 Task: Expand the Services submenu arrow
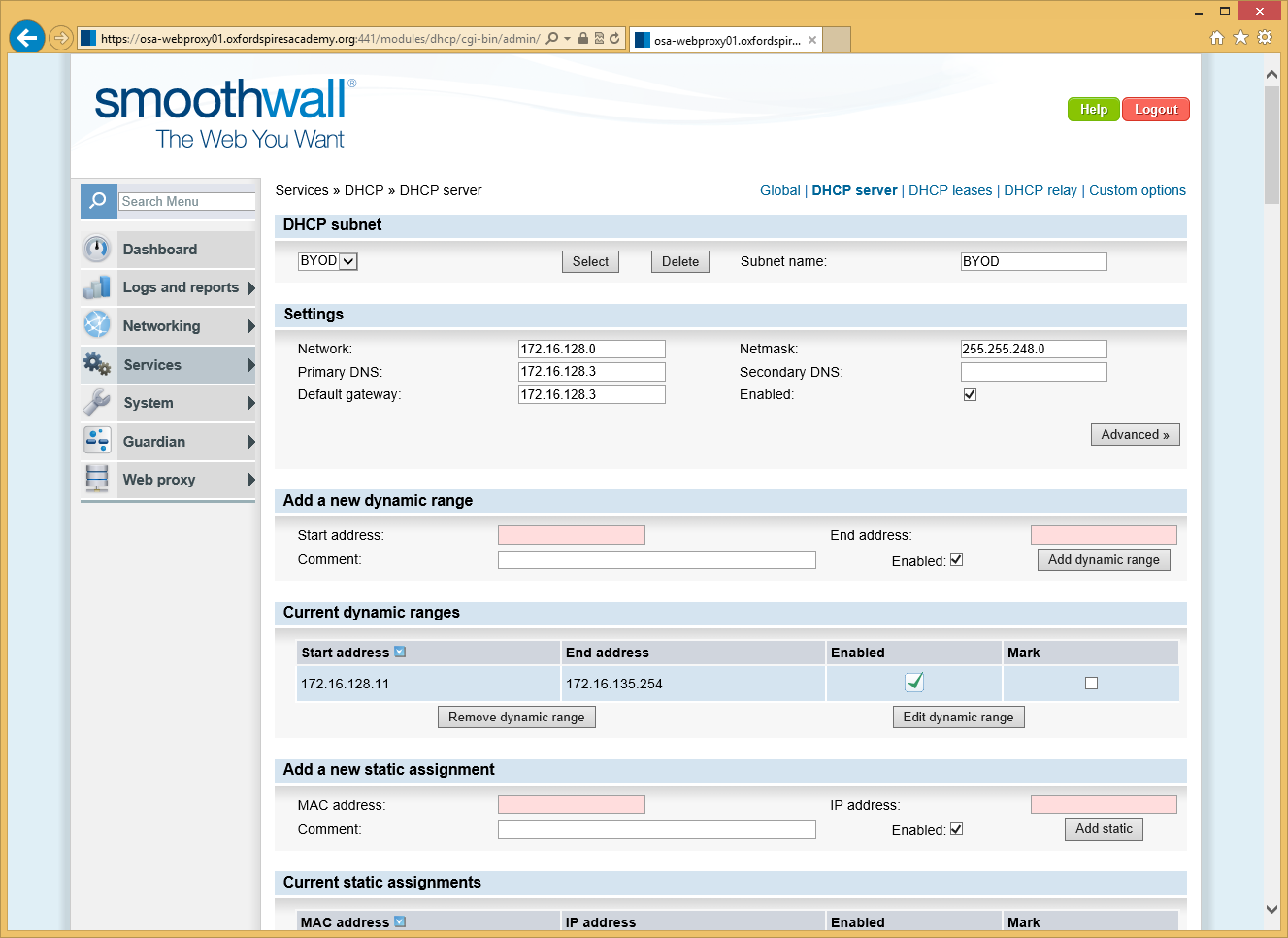(x=251, y=365)
